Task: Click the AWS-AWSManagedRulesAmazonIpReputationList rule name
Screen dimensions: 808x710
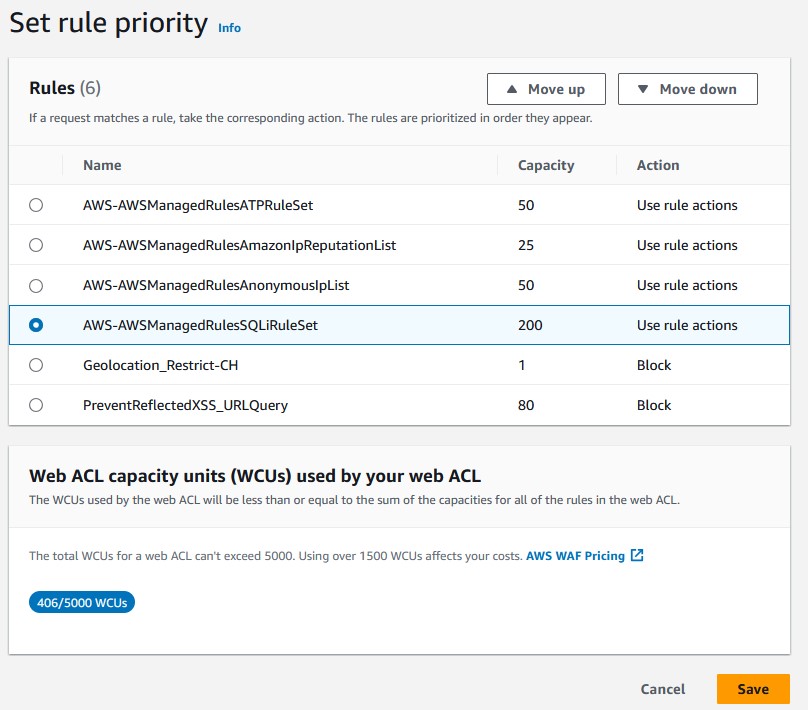Action: [x=239, y=245]
